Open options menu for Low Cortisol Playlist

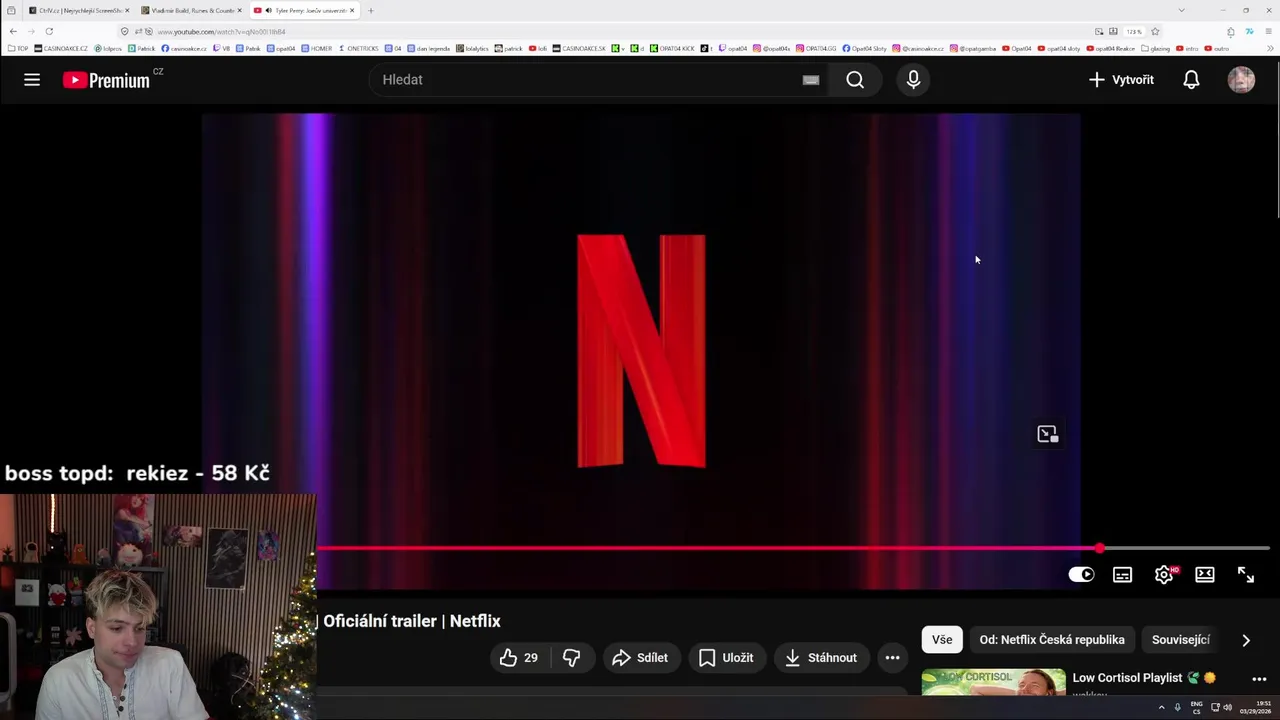click(x=1259, y=679)
